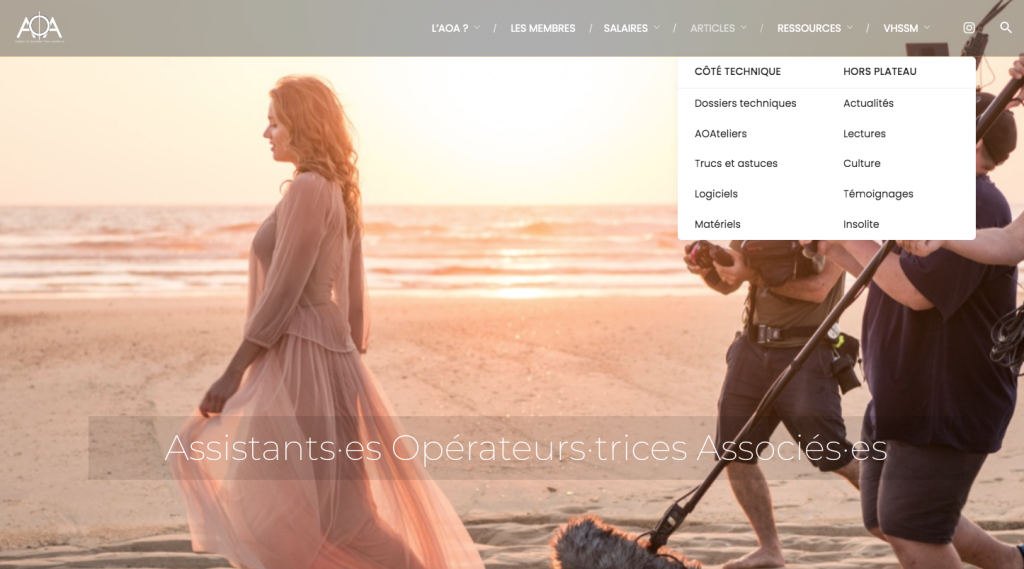This screenshot has height=569, width=1024.
Task: Select Culture in the dropdown
Action: click(861, 163)
